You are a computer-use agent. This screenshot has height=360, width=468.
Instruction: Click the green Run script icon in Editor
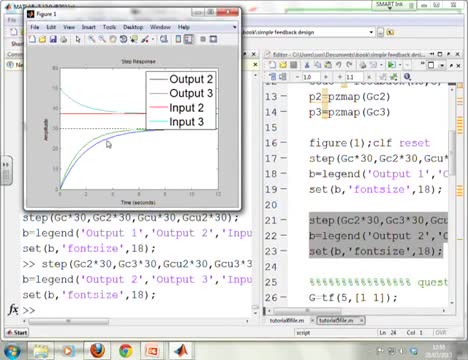coord(391,65)
